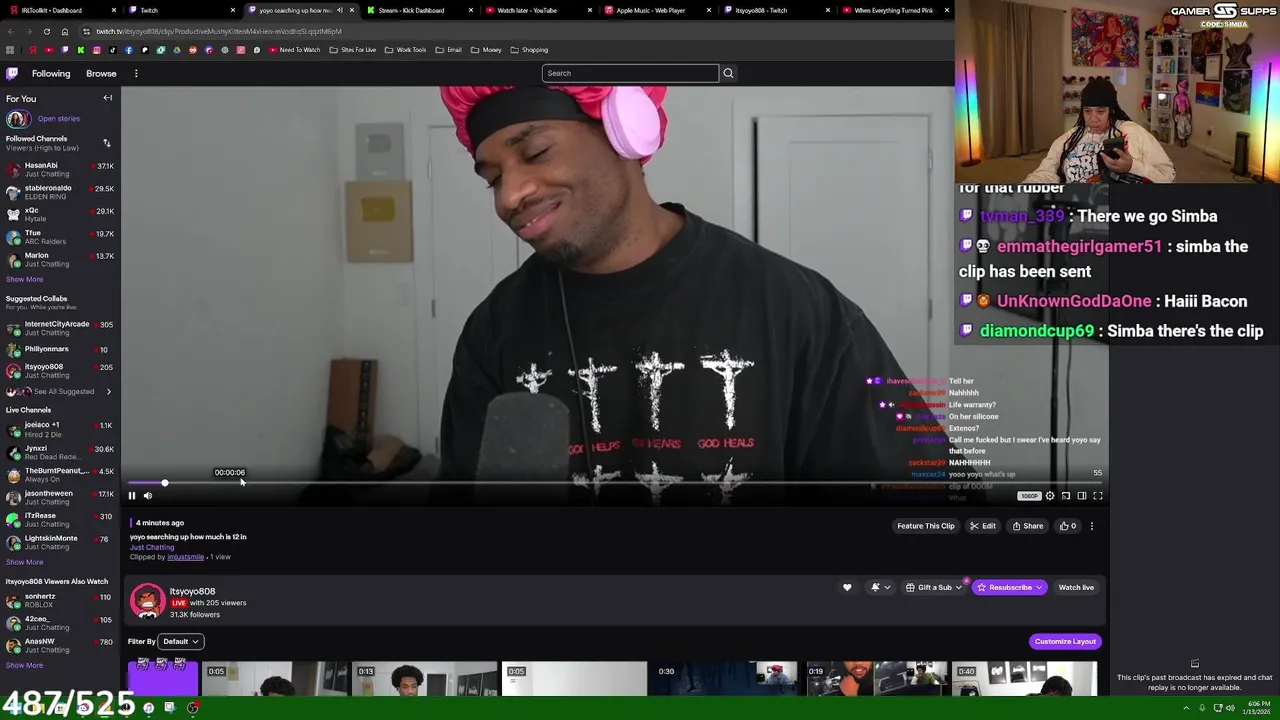Open stories in the sidebar
The width and height of the screenshot is (1280, 720).
[x=58, y=118]
